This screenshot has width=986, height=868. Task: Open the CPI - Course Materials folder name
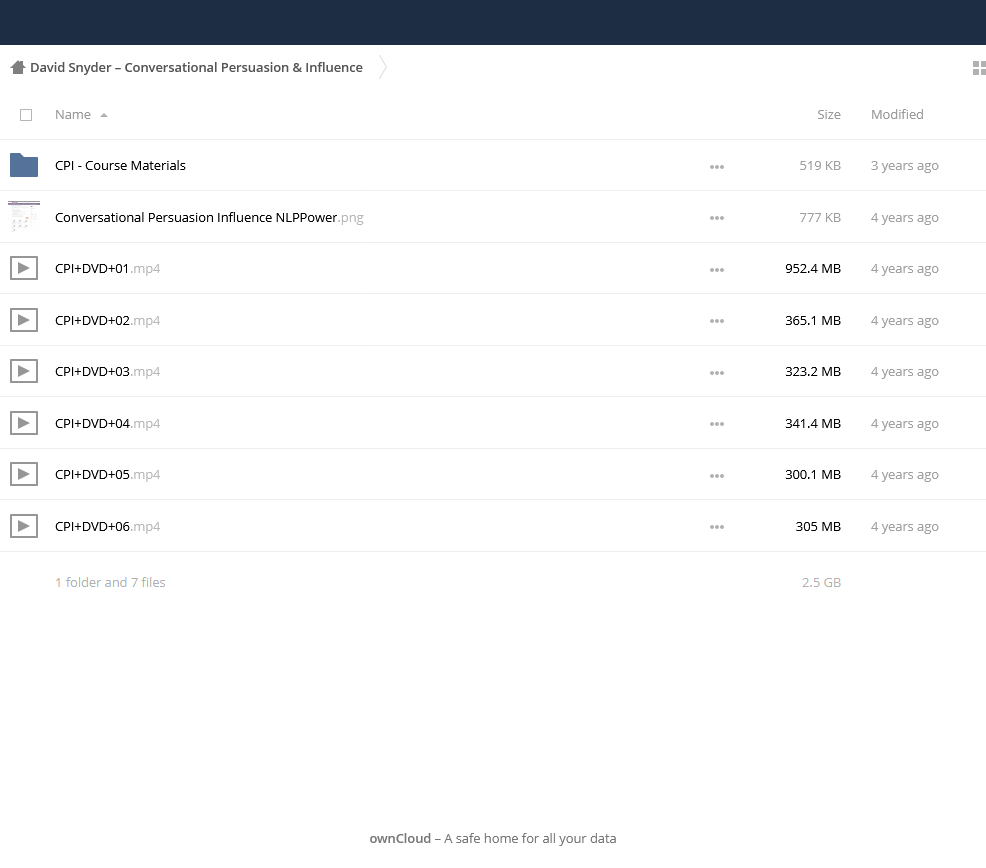[x=120, y=165]
